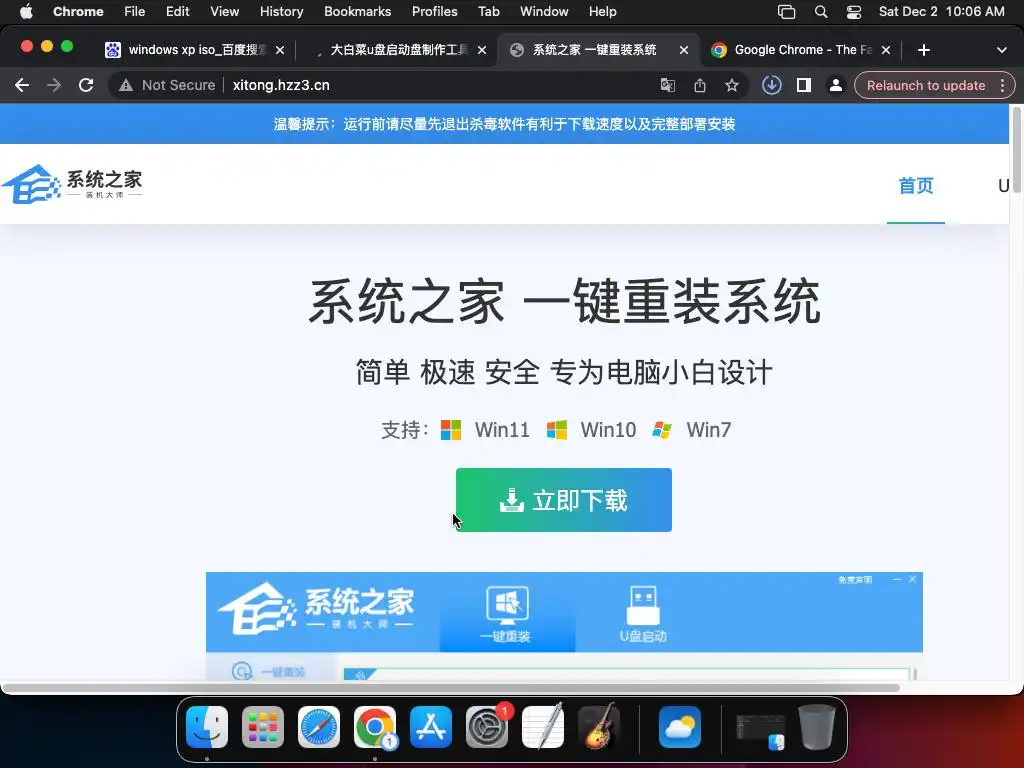Screen dimensions: 1024x768
Task: Open the Edit menu
Action: [177, 11]
